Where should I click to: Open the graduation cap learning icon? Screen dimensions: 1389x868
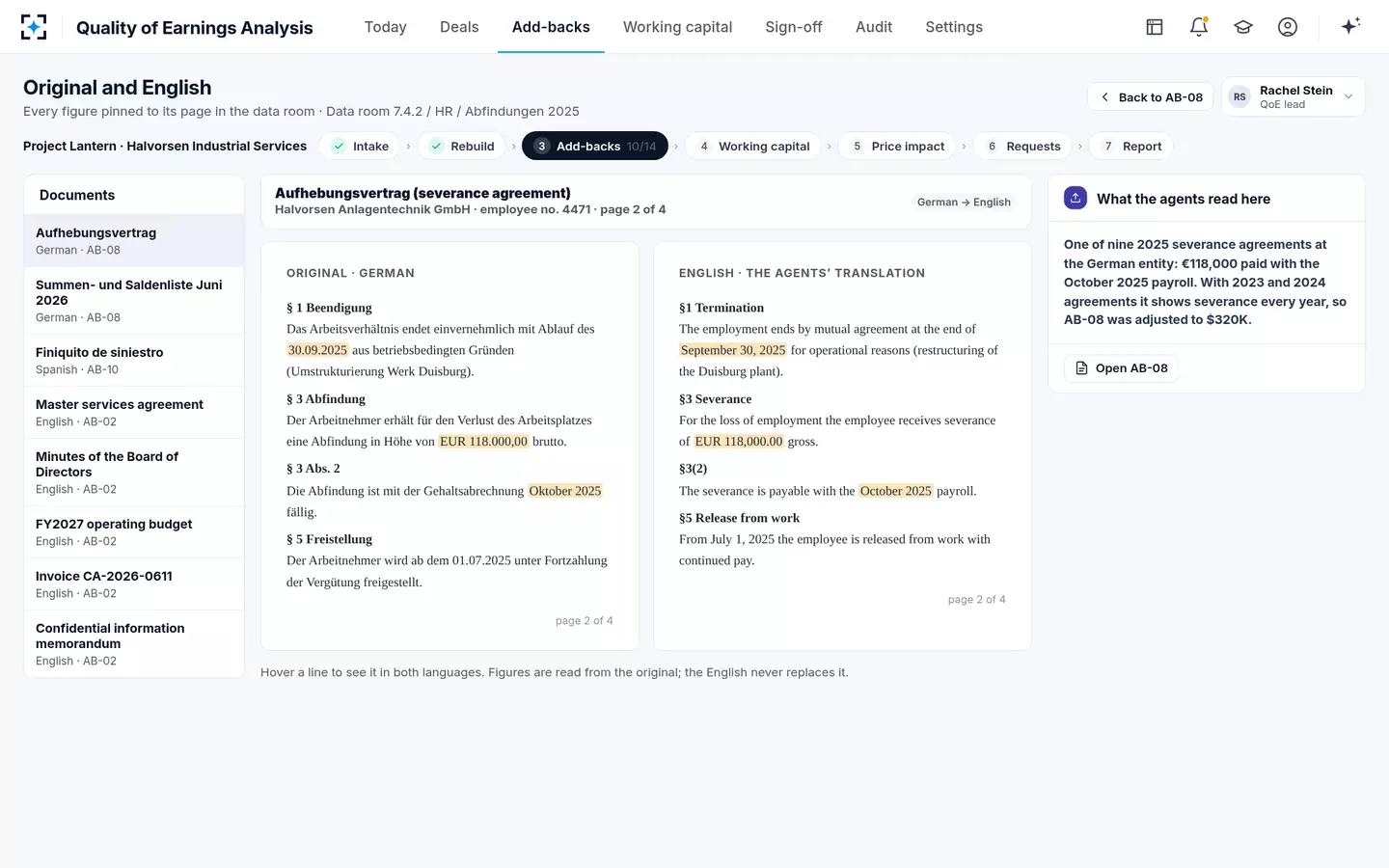[1243, 27]
